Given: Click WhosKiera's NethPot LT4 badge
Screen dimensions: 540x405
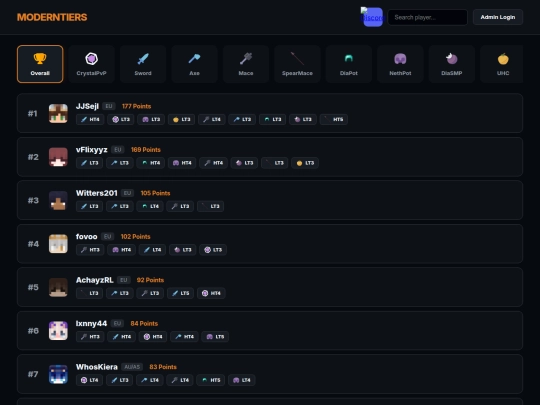Looking at the screenshot, I should click(x=242, y=380).
